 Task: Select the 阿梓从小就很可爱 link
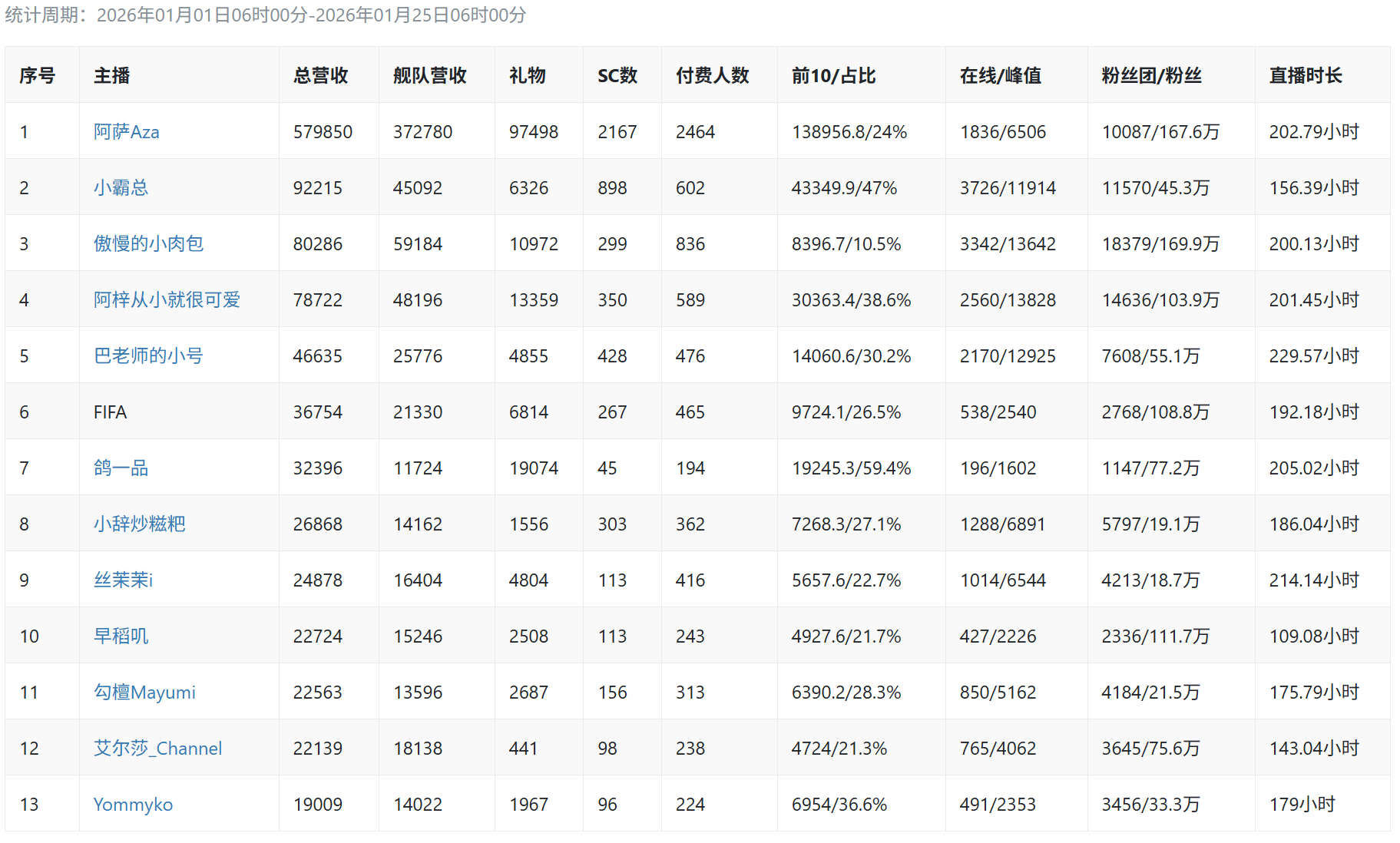pos(167,300)
